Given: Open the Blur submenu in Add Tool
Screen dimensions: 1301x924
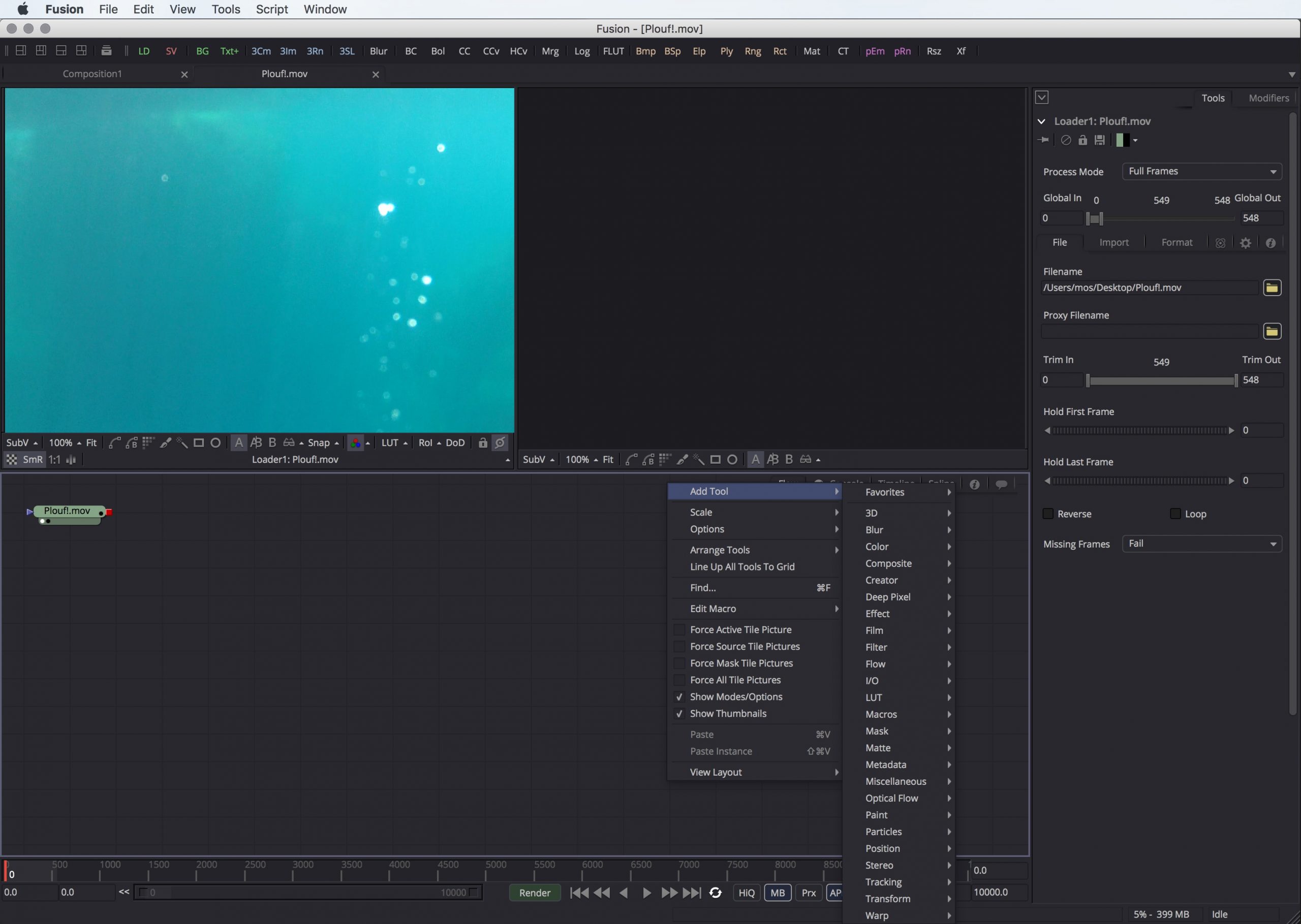Looking at the screenshot, I should tap(899, 530).
